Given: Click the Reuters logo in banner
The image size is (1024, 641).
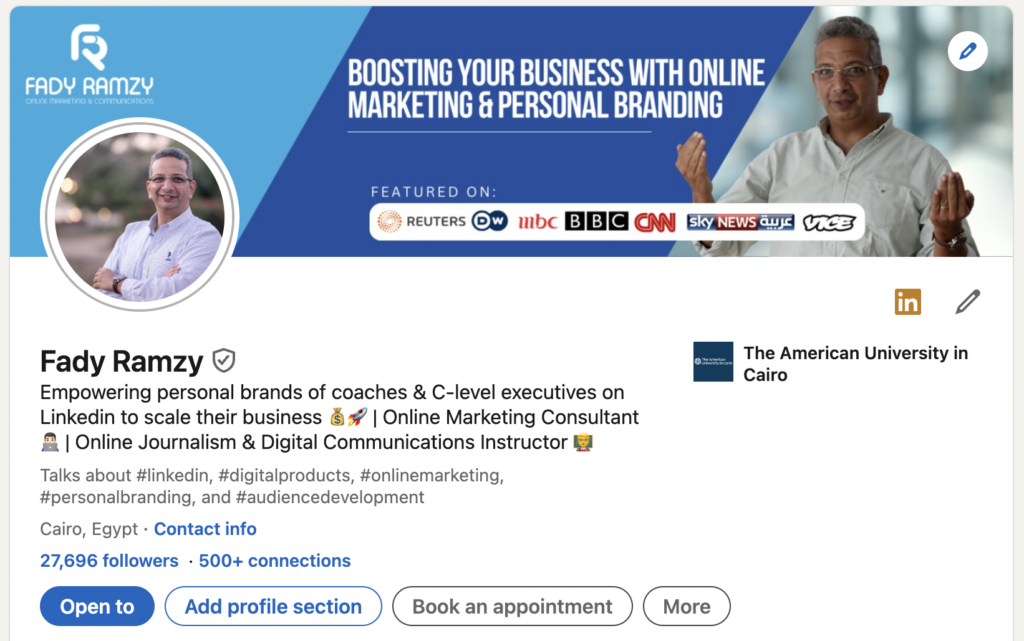Looking at the screenshot, I should point(422,222).
